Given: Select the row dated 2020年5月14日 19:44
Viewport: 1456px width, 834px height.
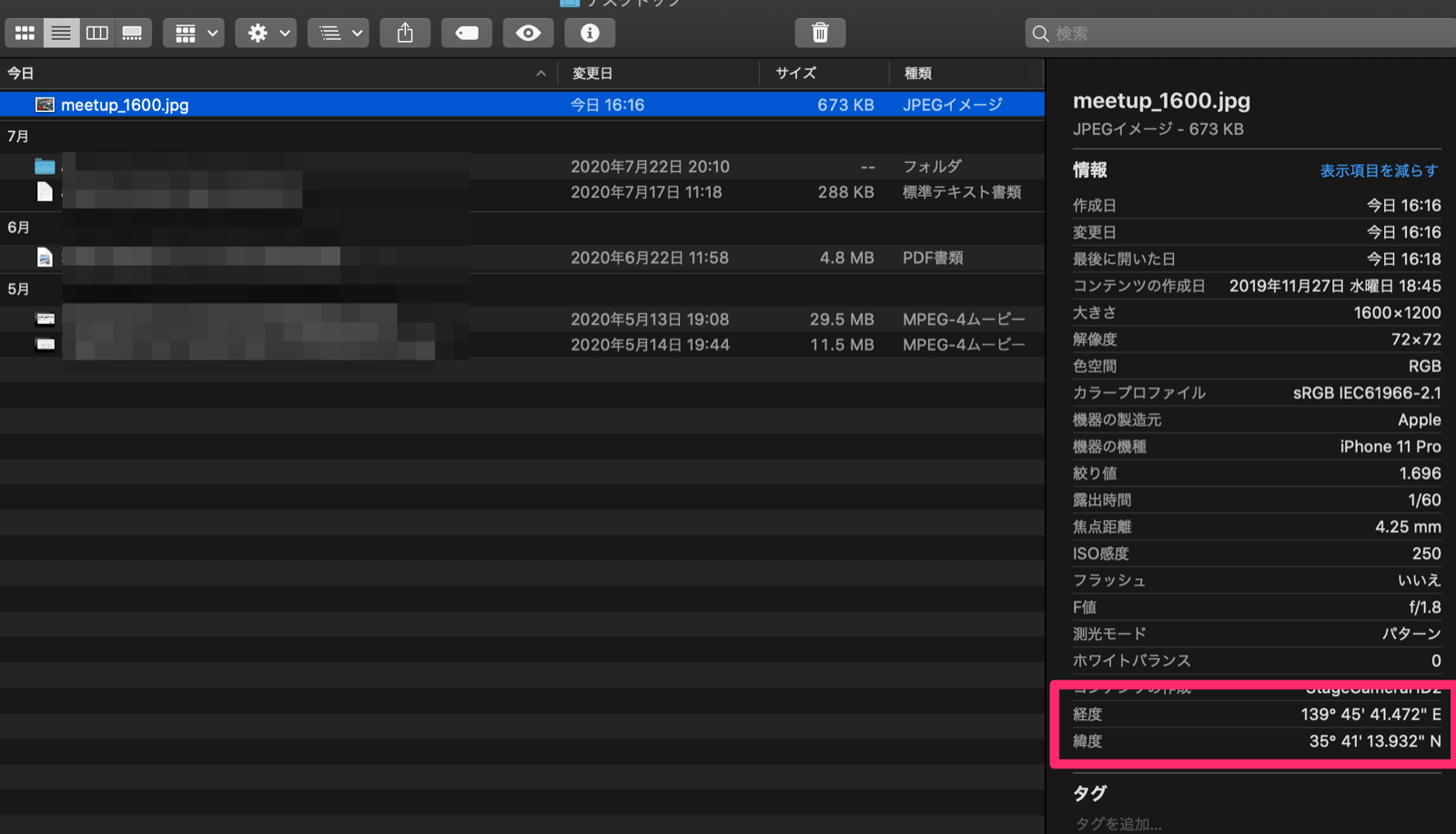Looking at the screenshot, I should click(522, 345).
